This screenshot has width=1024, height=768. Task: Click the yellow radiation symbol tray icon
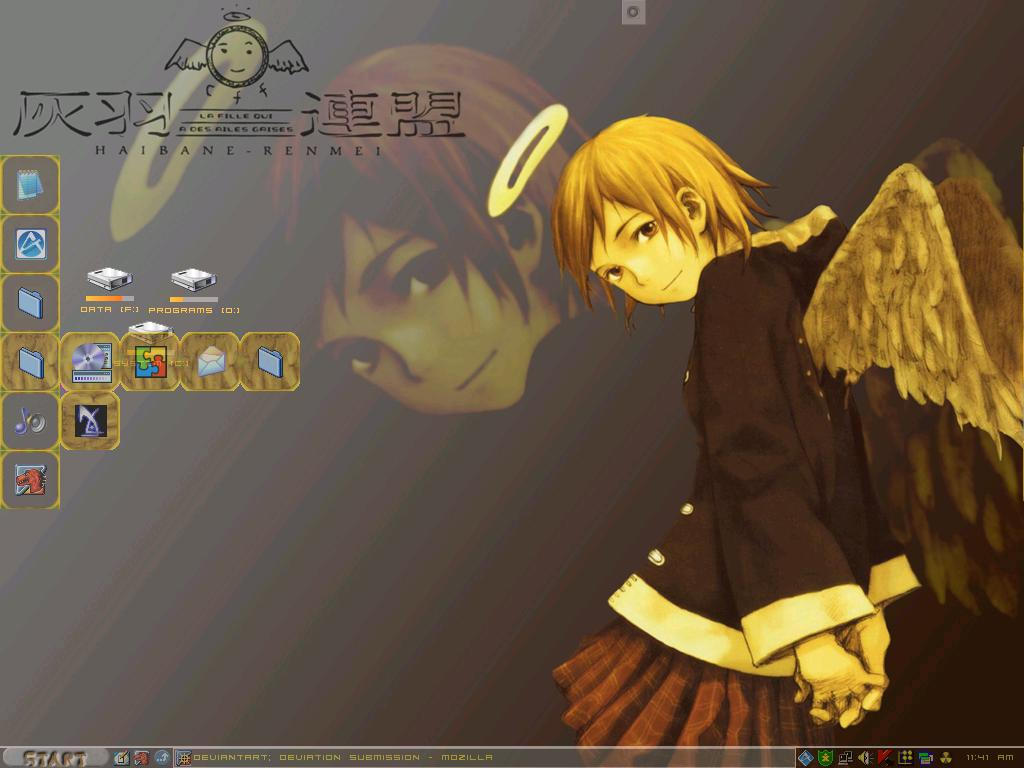[946, 758]
